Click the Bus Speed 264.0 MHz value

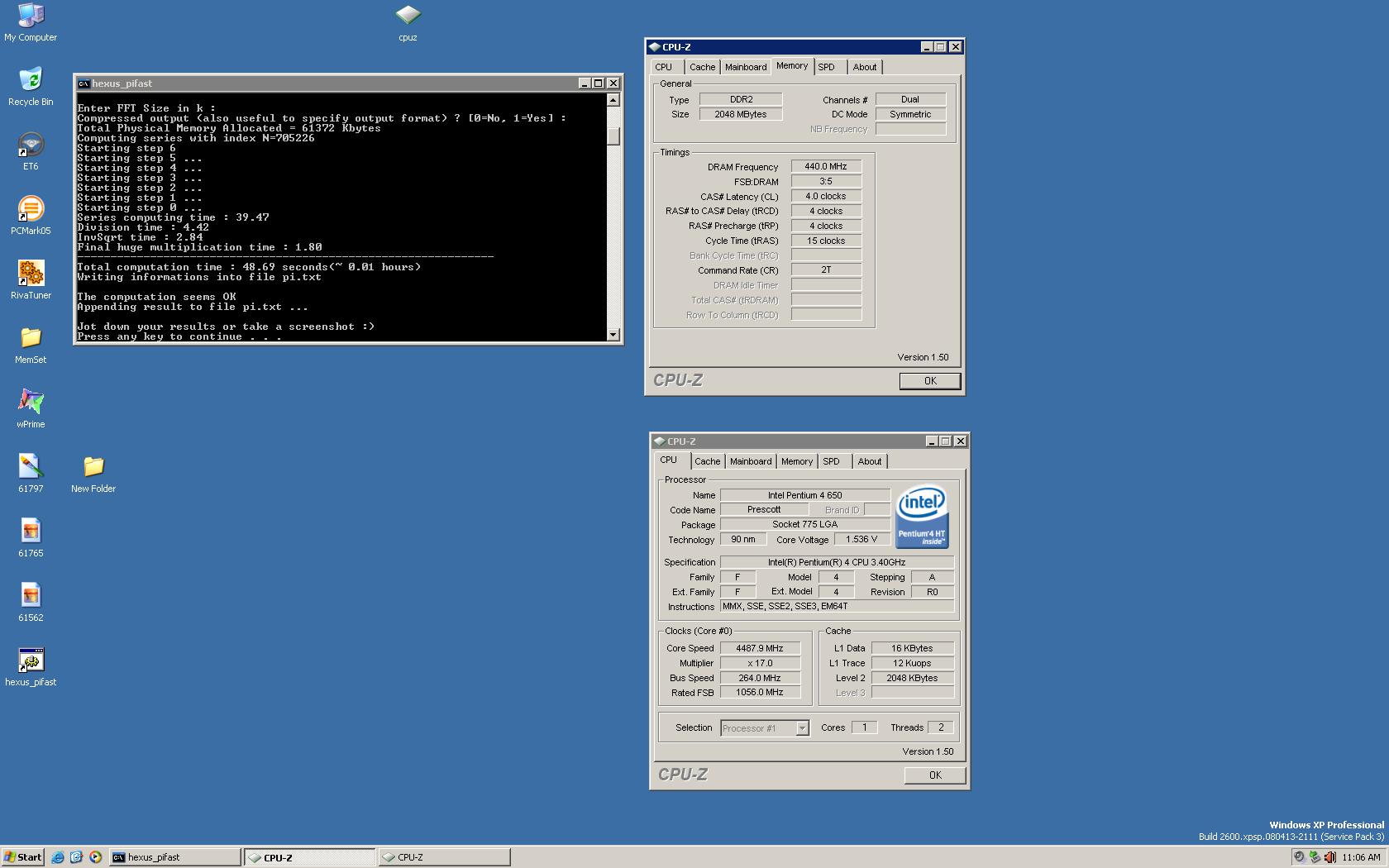(760, 678)
